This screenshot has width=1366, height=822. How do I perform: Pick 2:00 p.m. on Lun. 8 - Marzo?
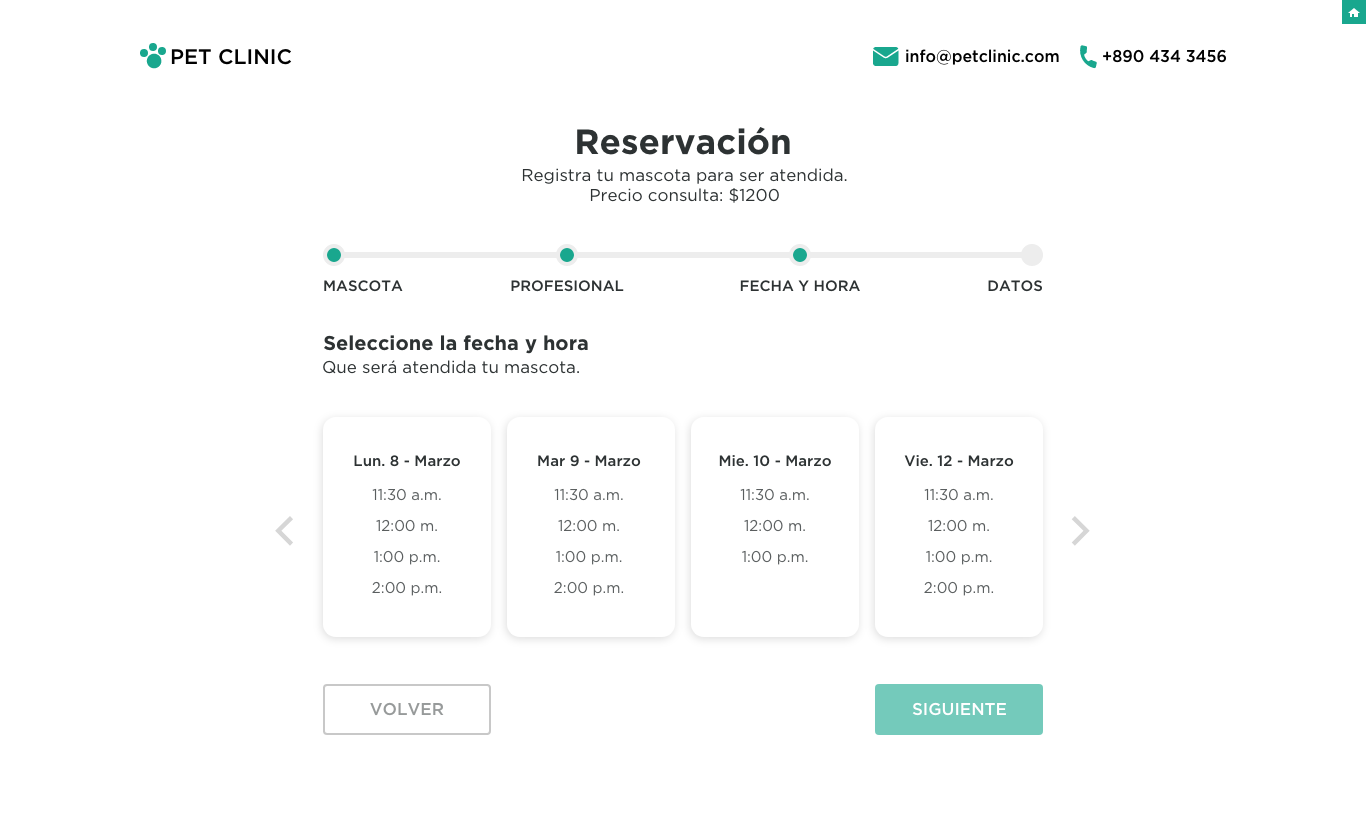[x=407, y=588]
